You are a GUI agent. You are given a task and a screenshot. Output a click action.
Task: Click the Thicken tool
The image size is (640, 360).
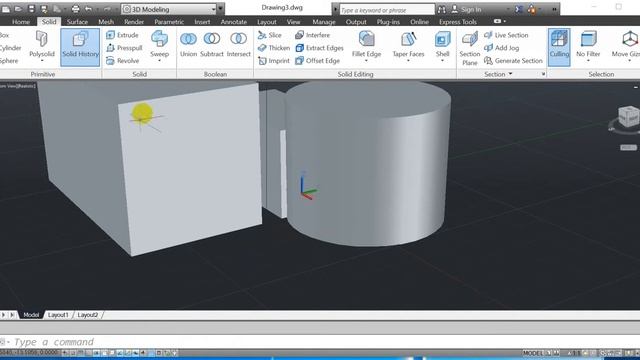pos(273,48)
